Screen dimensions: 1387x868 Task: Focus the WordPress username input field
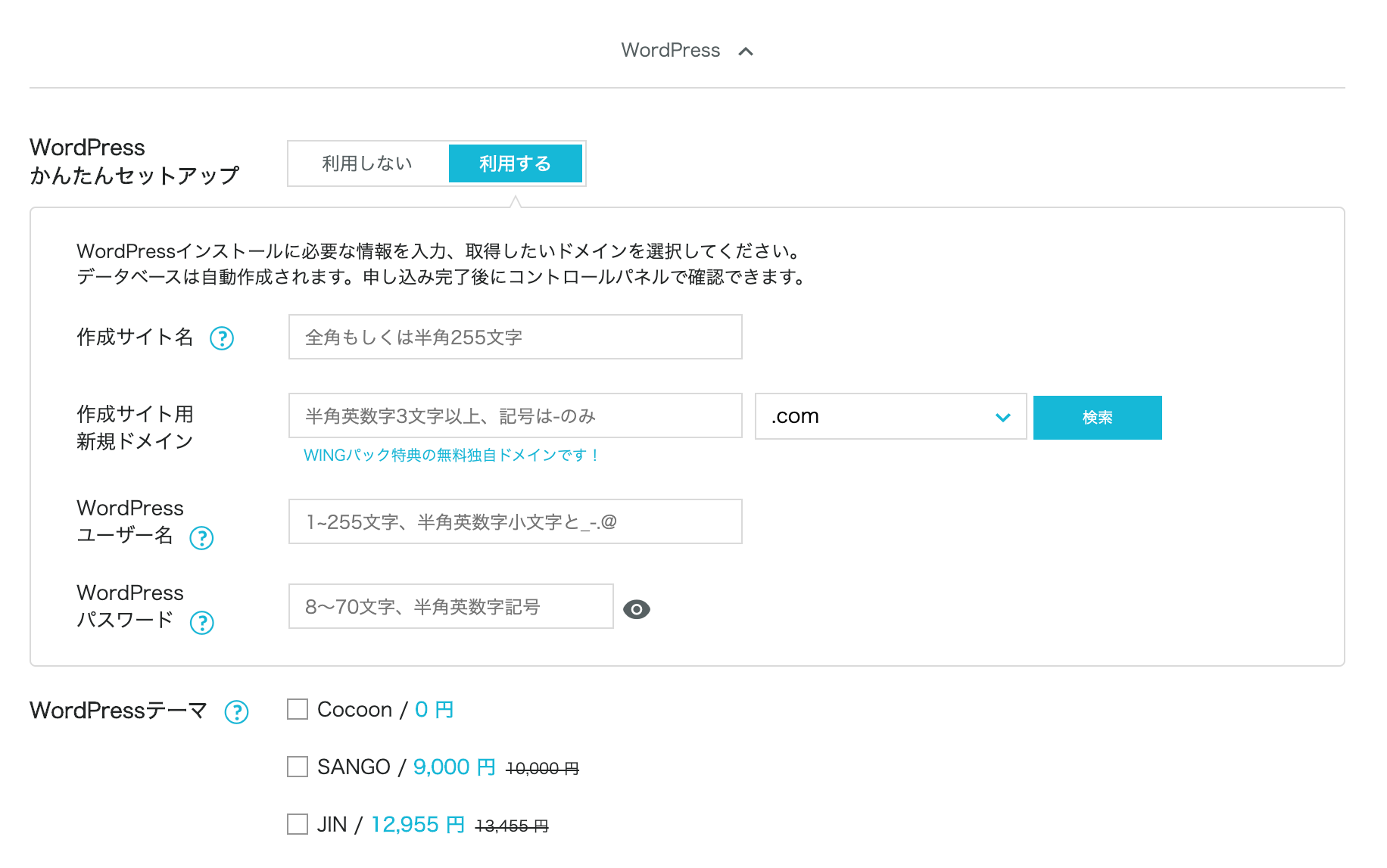515,522
